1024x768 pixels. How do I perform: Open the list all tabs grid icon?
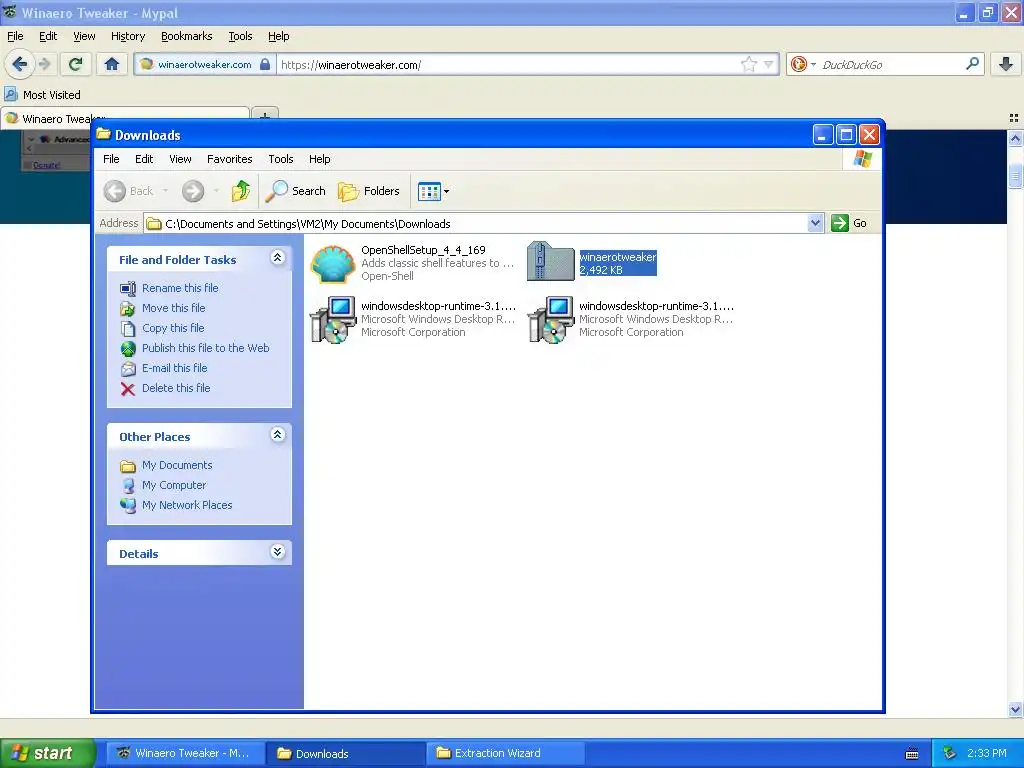click(x=1014, y=118)
